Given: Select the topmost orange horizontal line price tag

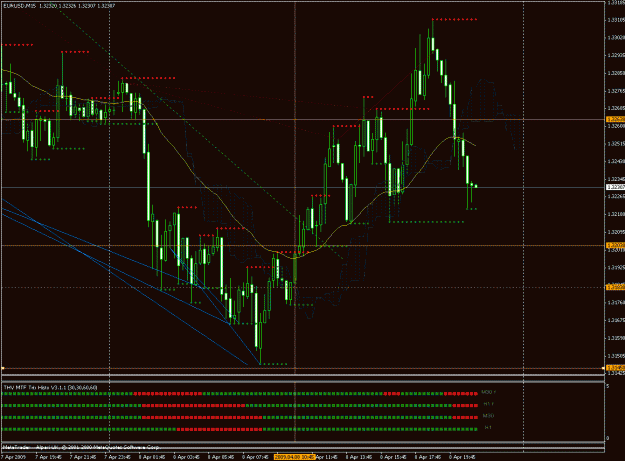Looking at the screenshot, I should [x=615, y=119].
